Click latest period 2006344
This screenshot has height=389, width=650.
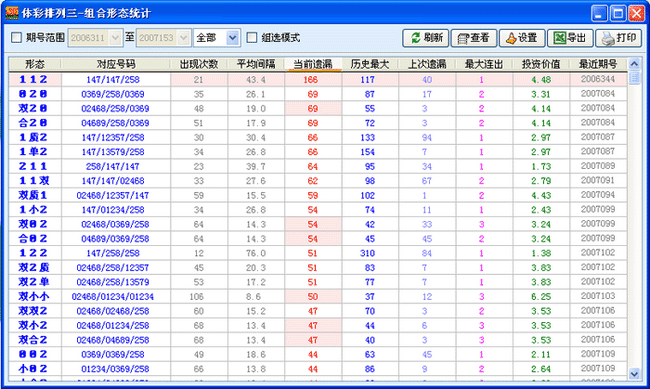pyautogui.click(x=598, y=79)
